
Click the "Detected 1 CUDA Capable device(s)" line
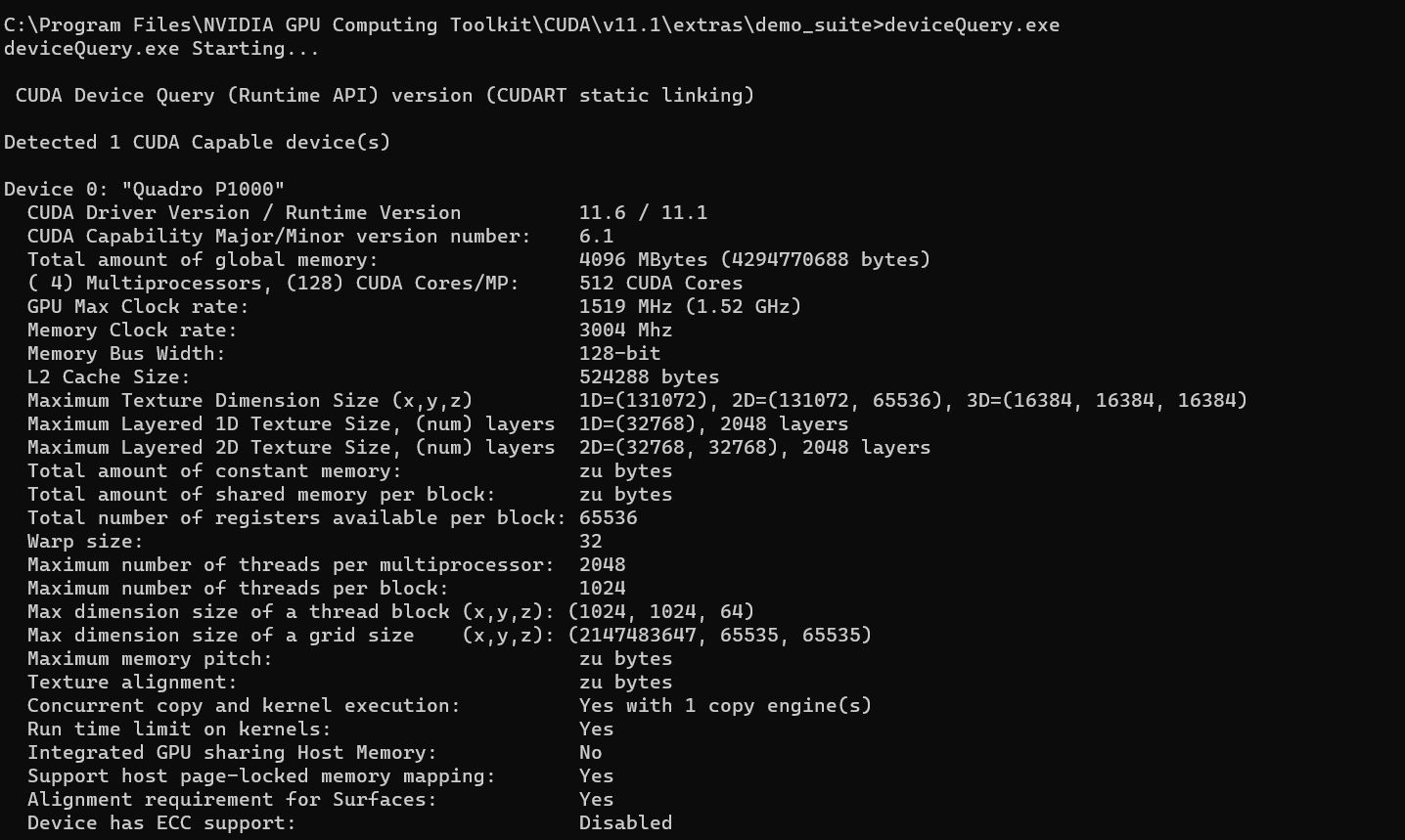pos(197,142)
